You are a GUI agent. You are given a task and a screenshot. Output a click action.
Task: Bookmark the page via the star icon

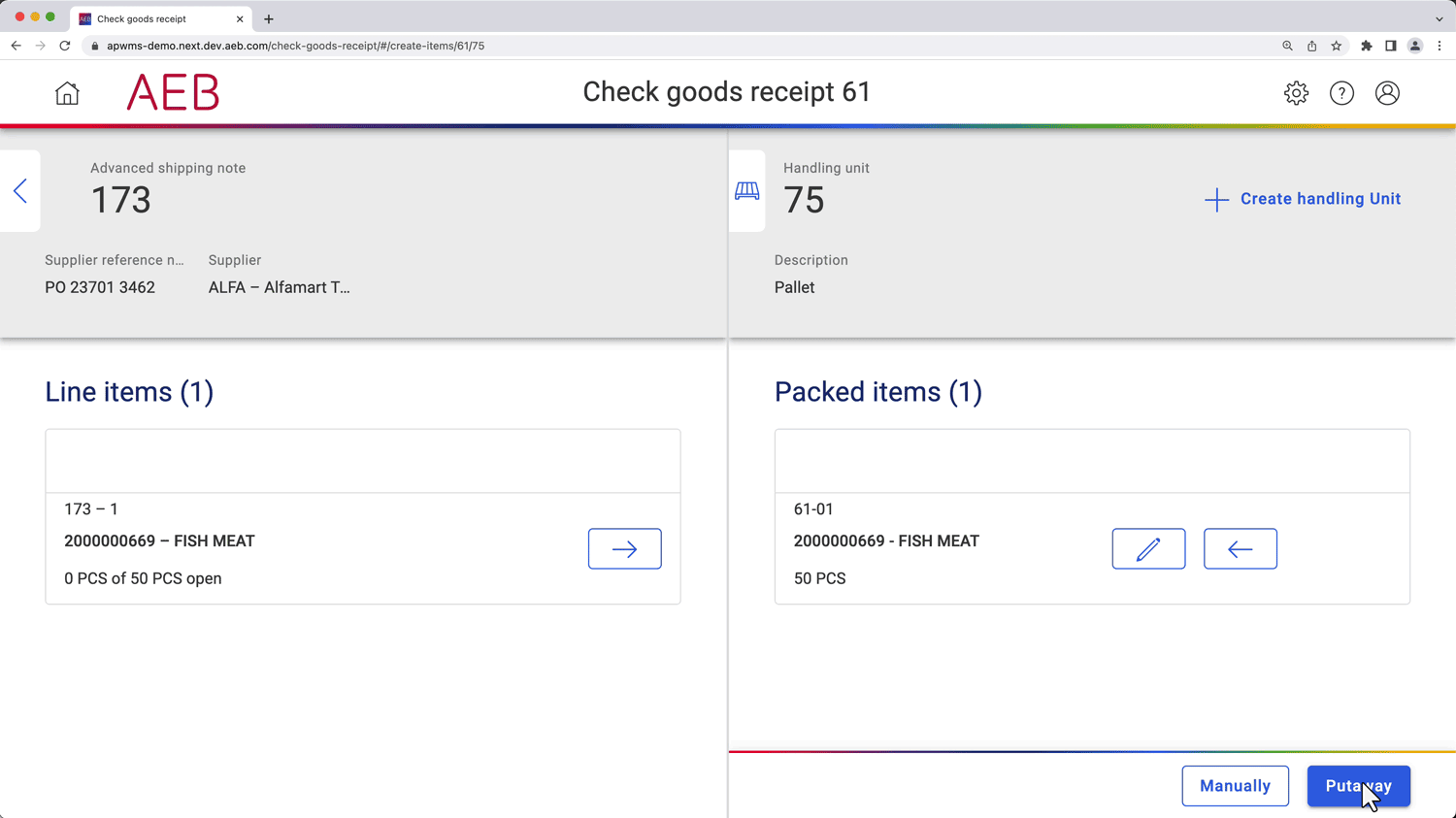pos(1337,46)
